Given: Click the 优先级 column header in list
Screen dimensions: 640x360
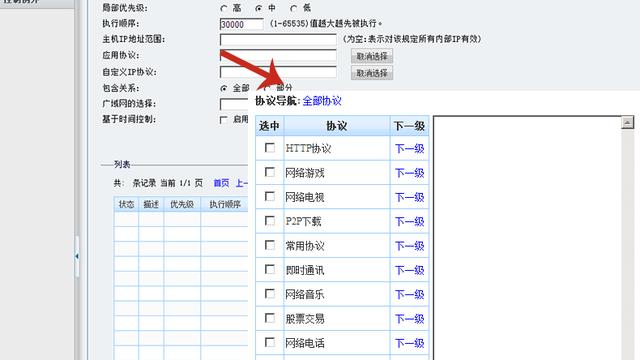Looking at the screenshot, I should pyautogui.click(x=182, y=204).
